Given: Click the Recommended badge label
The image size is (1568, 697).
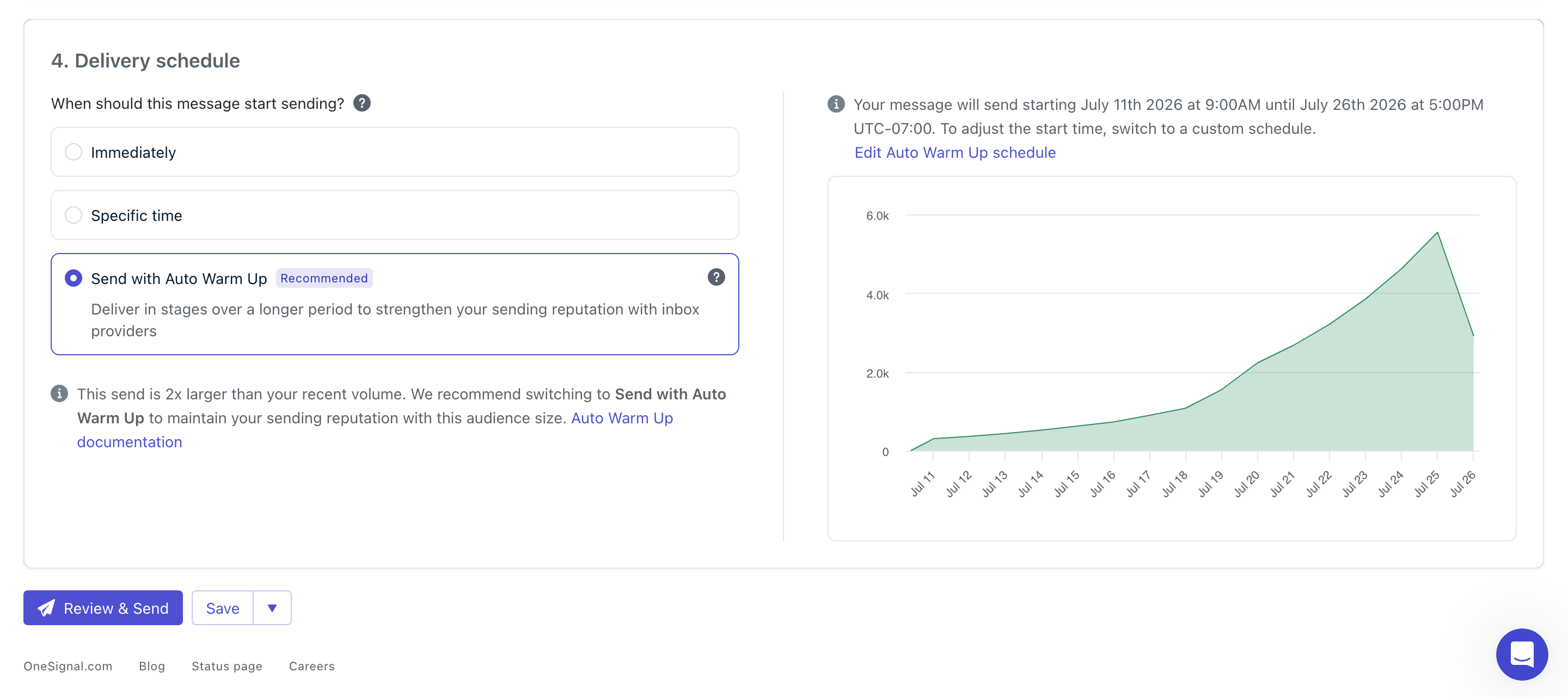Looking at the screenshot, I should click(324, 278).
